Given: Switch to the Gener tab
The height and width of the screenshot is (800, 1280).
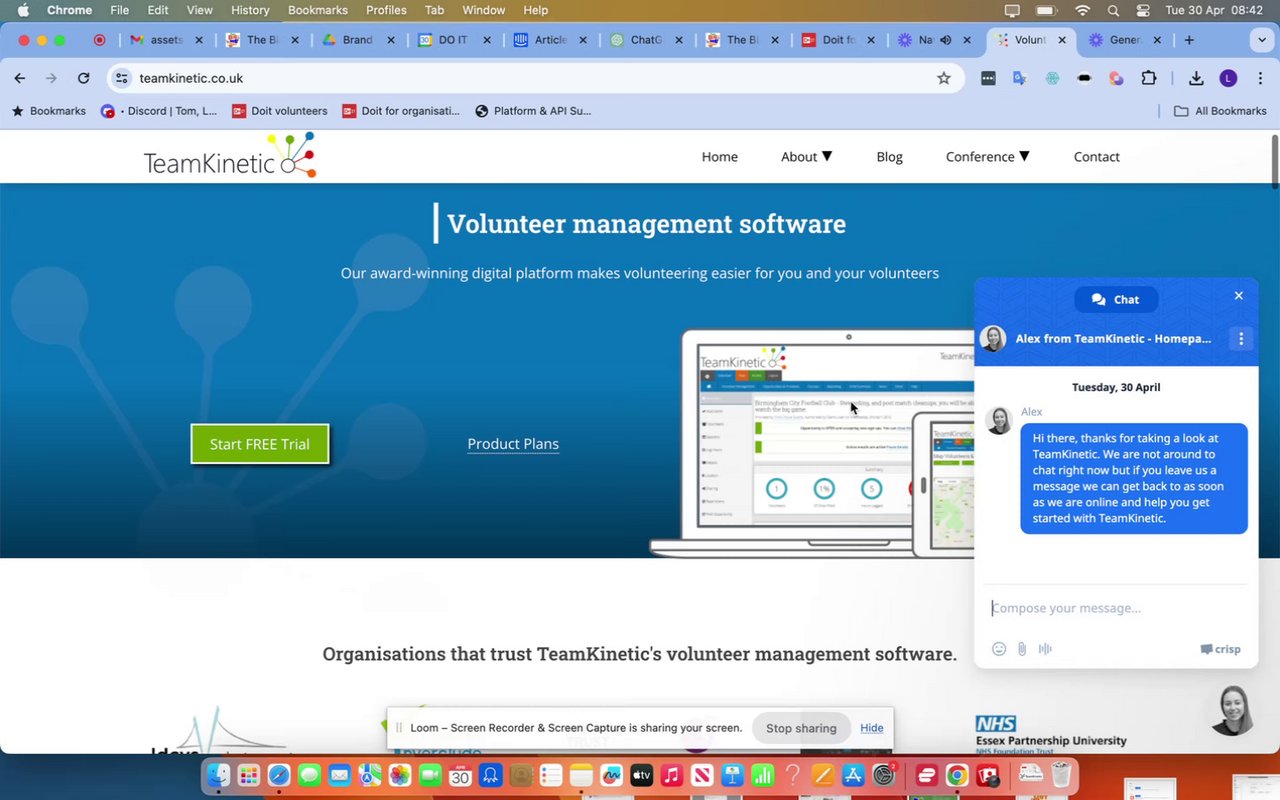Looking at the screenshot, I should (1125, 40).
